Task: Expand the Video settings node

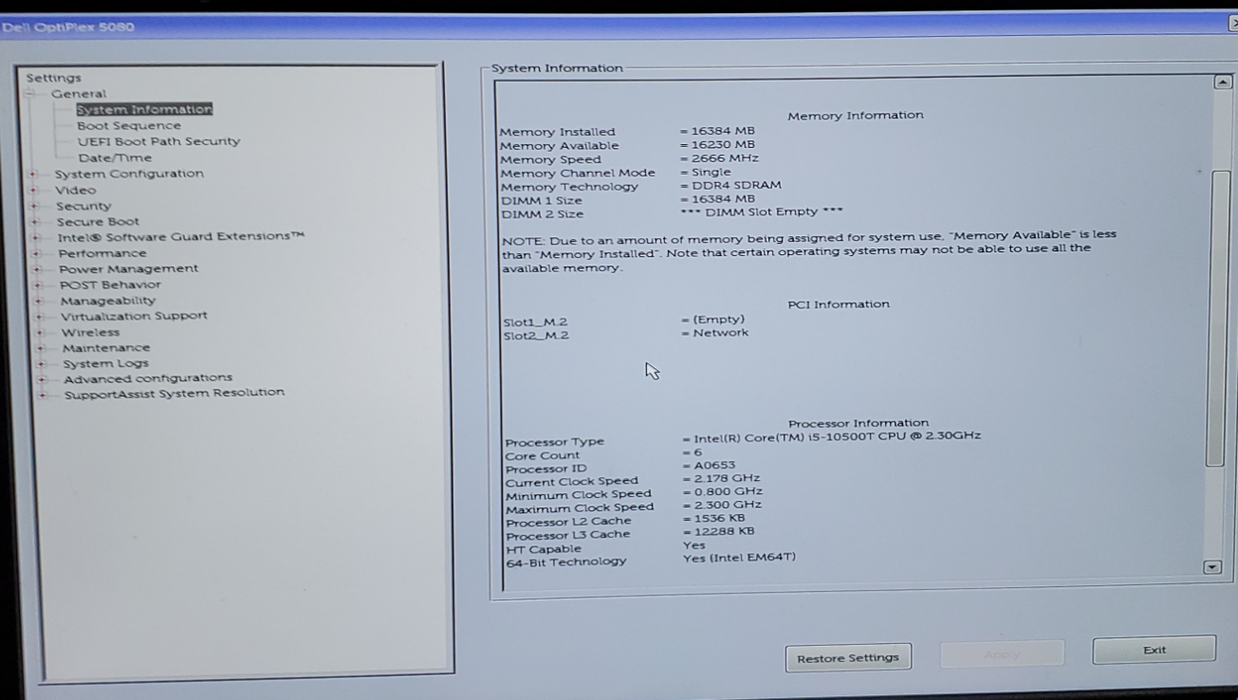Action: click(34, 190)
